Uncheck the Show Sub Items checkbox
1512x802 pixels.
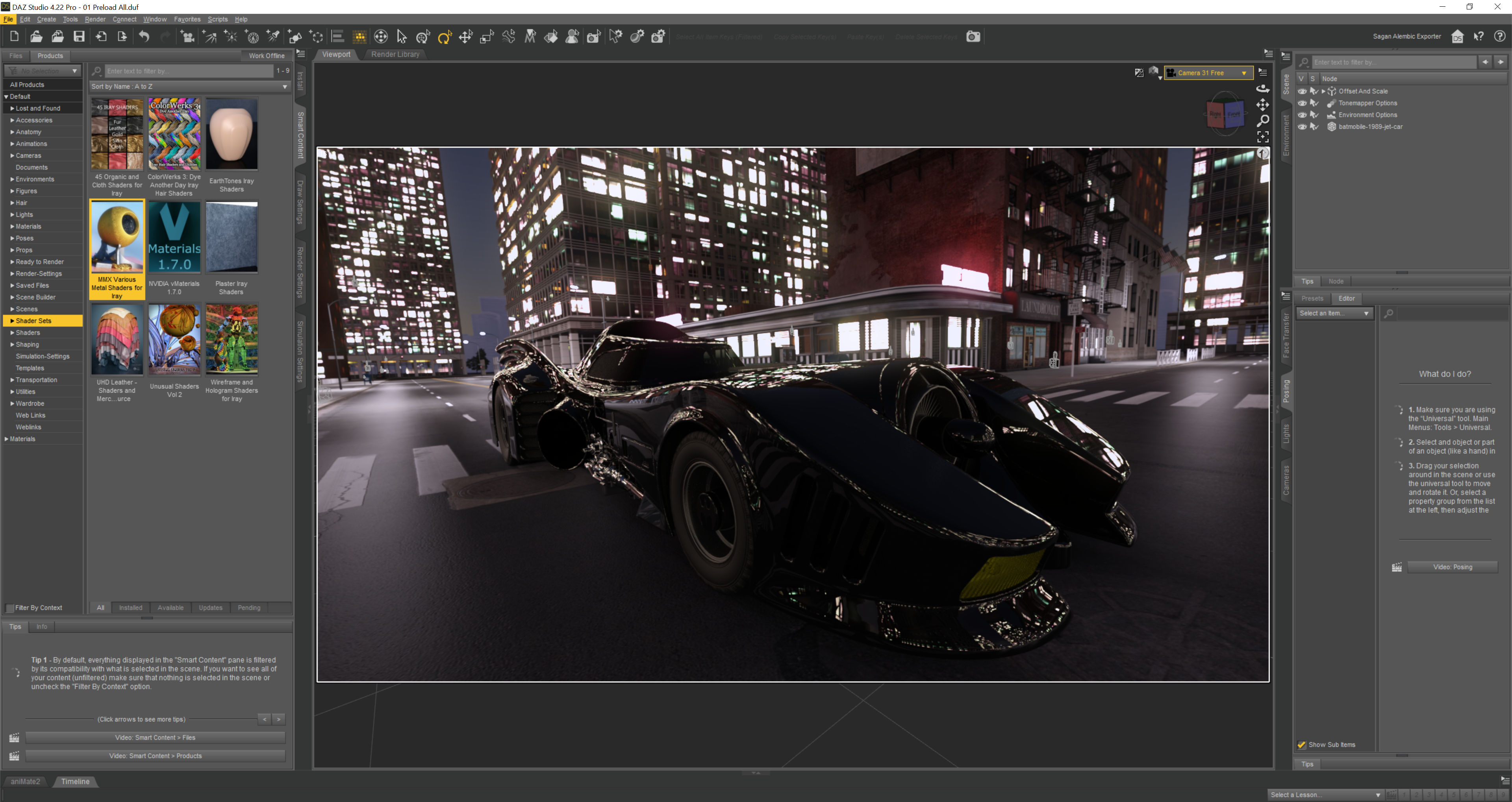pos(1301,745)
